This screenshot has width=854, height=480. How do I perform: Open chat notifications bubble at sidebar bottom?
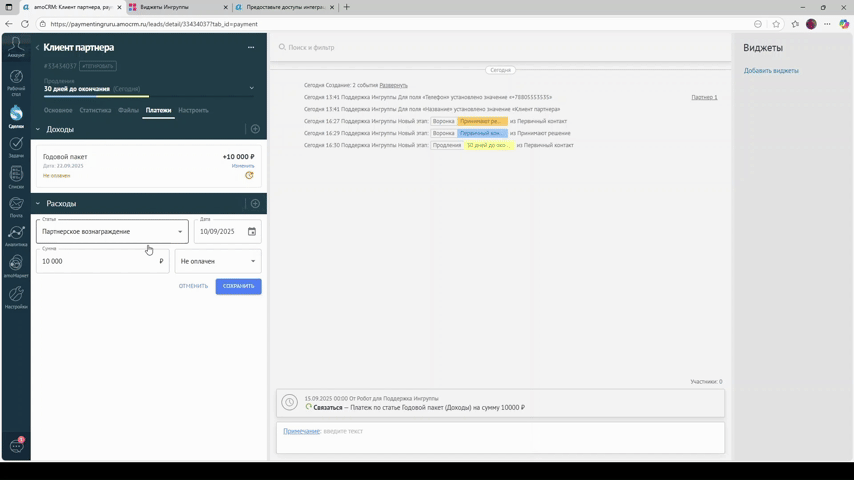tap(16, 446)
